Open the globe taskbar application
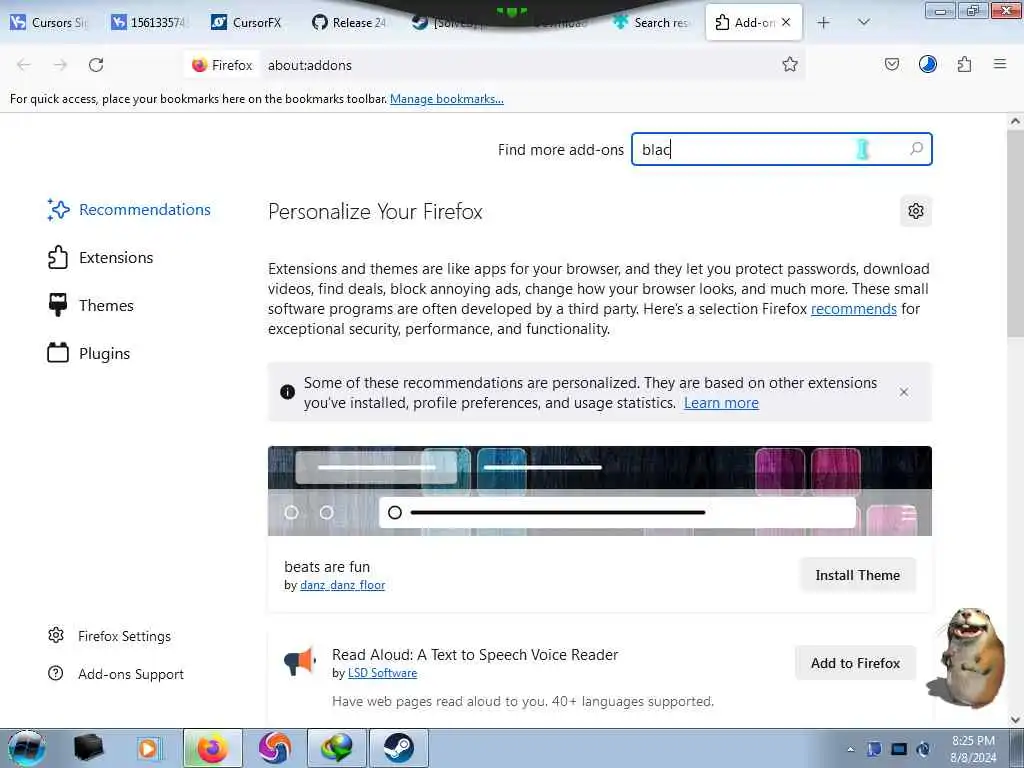 (336, 748)
